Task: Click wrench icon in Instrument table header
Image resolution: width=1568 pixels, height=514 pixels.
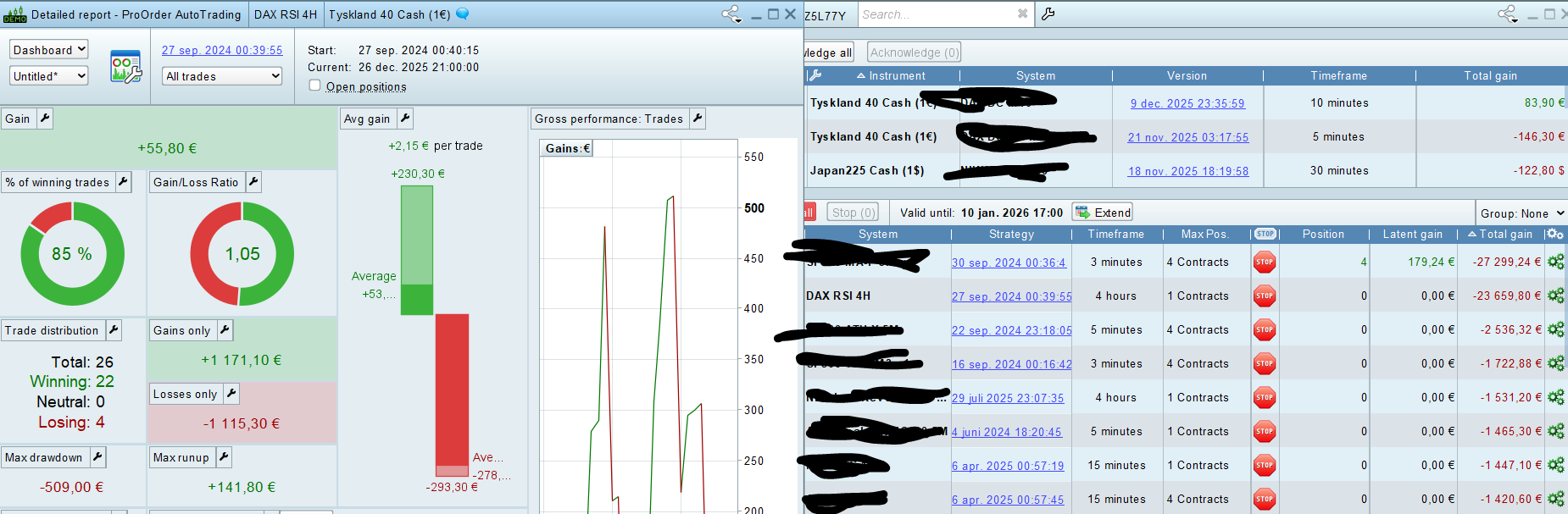Action: 815,75
